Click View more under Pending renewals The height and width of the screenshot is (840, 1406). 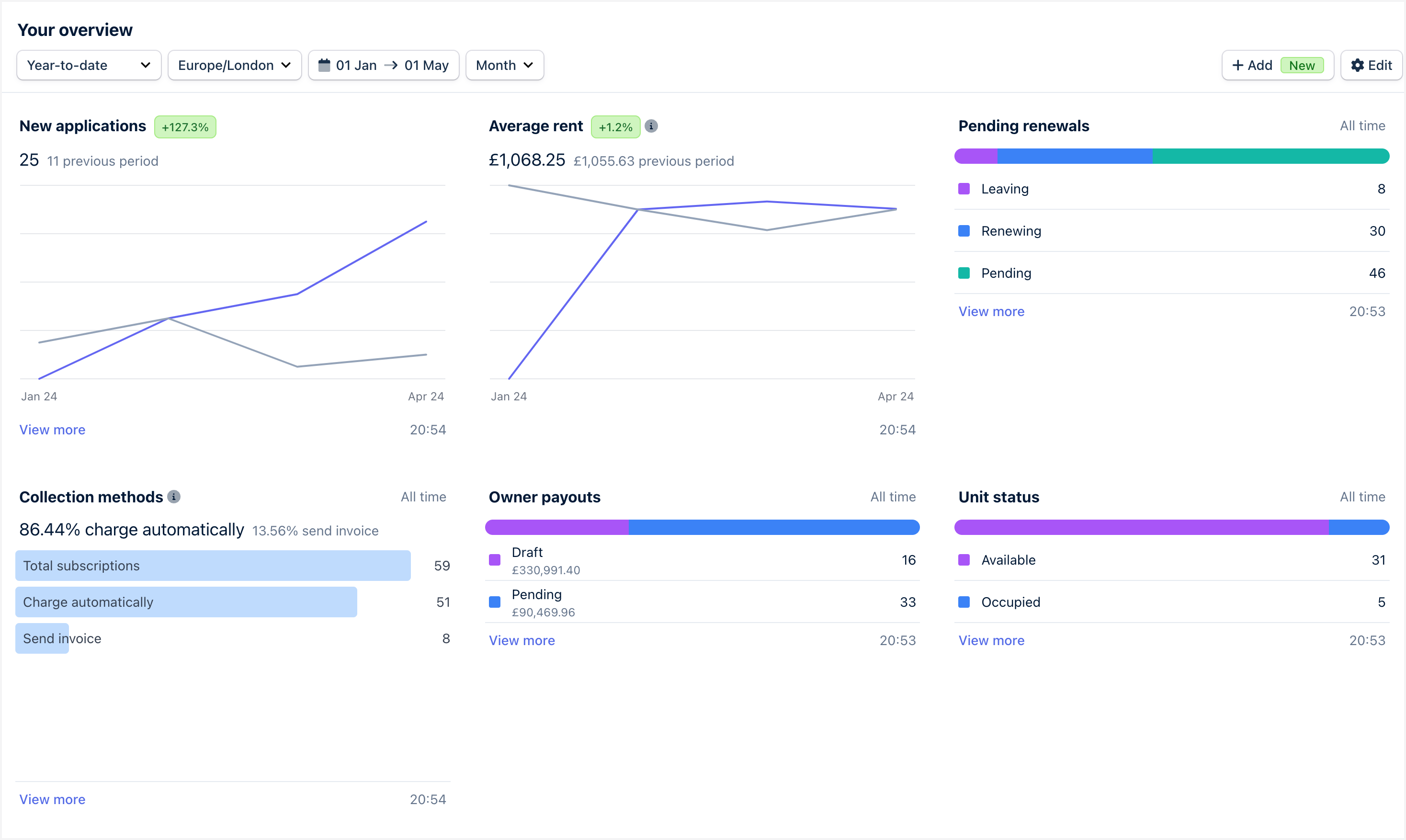click(991, 311)
